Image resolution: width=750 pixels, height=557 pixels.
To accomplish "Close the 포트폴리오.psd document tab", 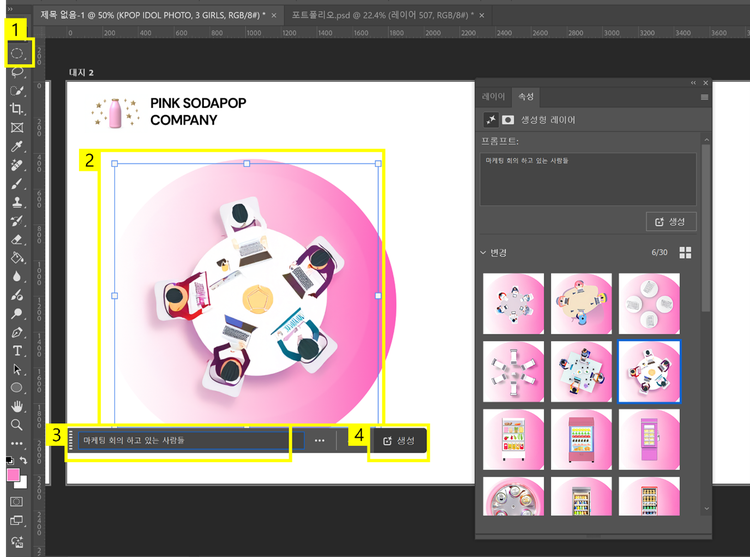I will click(x=482, y=16).
